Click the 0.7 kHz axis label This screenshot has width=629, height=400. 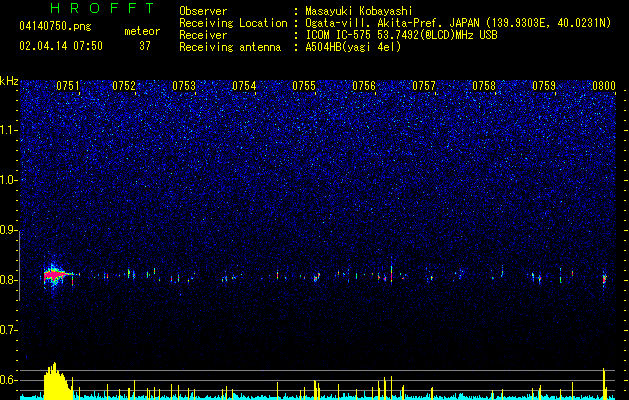(9, 330)
